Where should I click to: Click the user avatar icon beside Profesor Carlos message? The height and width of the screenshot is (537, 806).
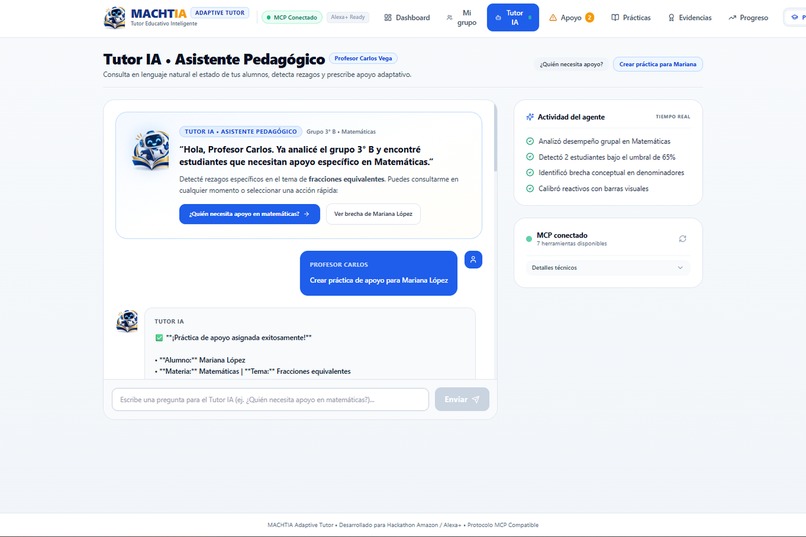[x=473, y=260]
